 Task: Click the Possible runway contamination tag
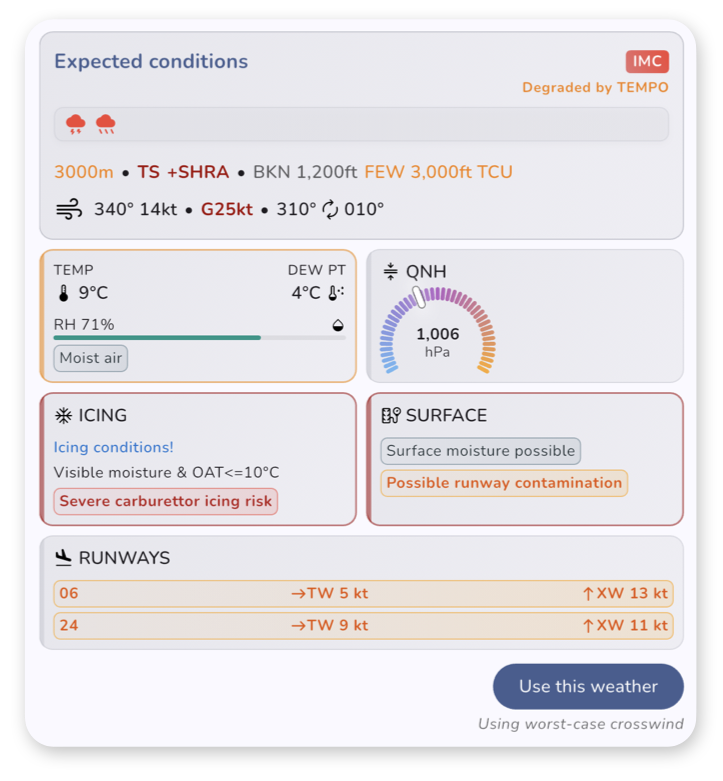tap(504, 483)
